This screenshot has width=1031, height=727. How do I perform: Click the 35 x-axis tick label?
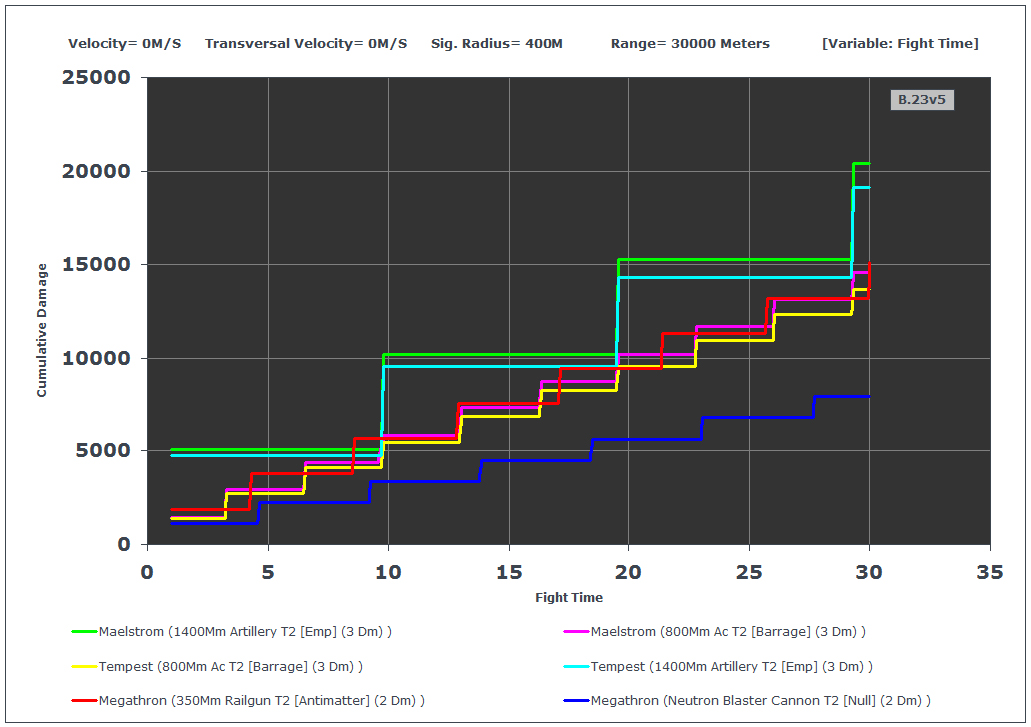click(x=990, y=573)
